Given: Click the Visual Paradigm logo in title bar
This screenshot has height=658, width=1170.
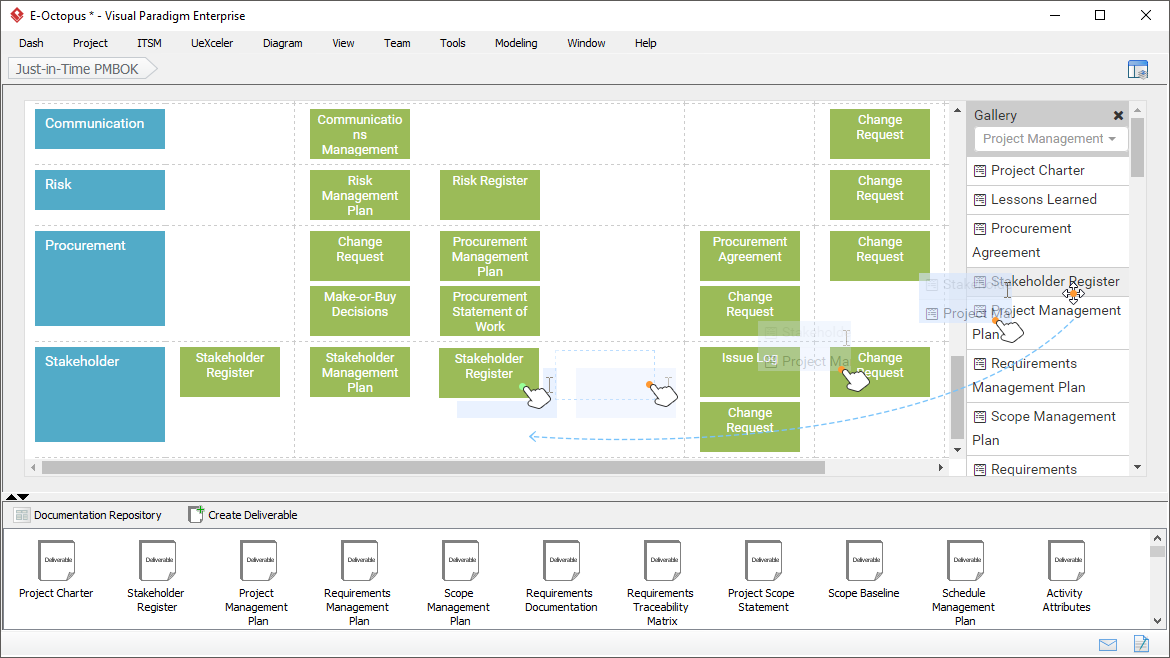Looking at the screenshot, I should pyautogui.click(x=16, y=15).
